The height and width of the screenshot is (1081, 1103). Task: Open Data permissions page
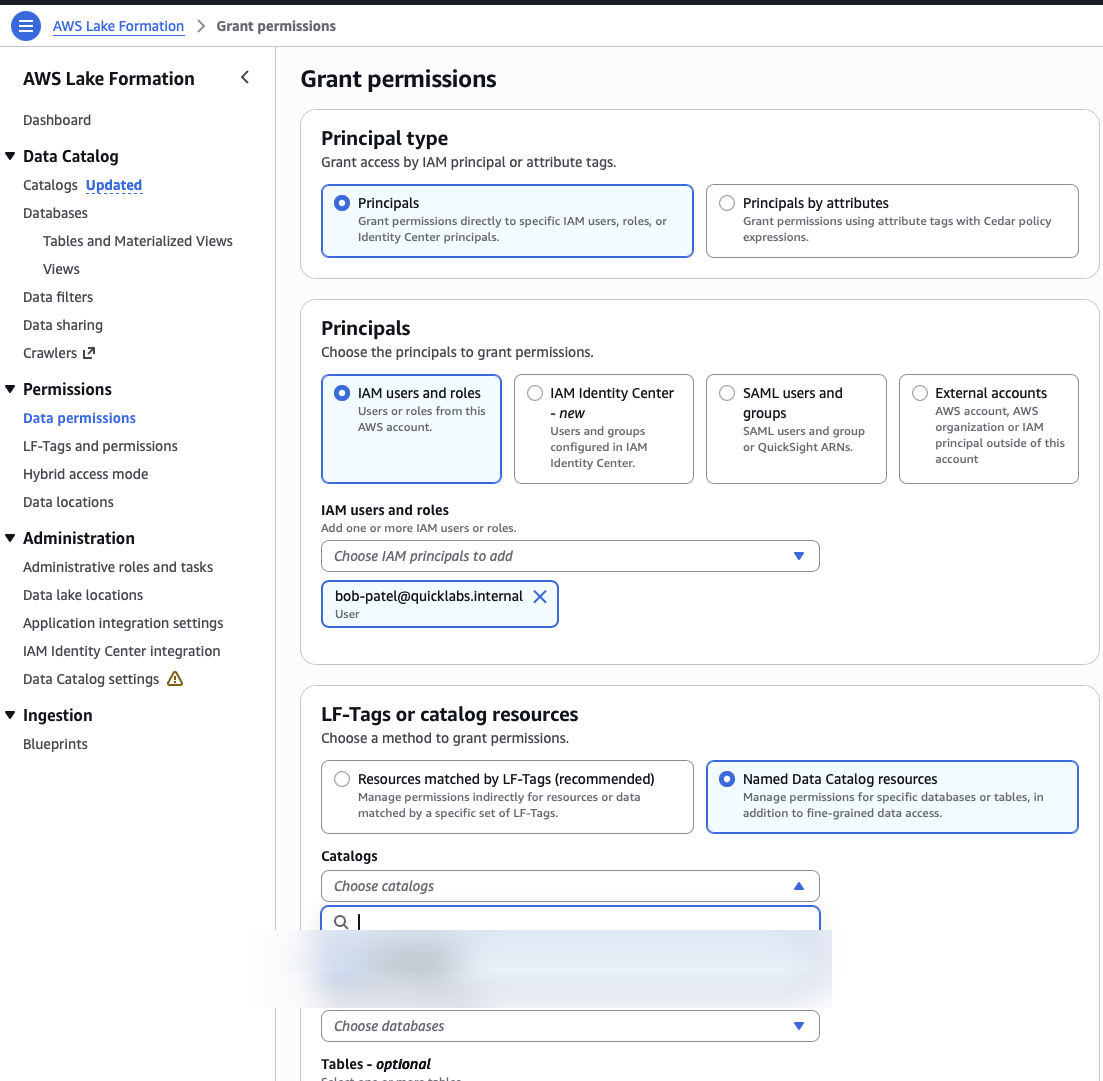(79, 418)
